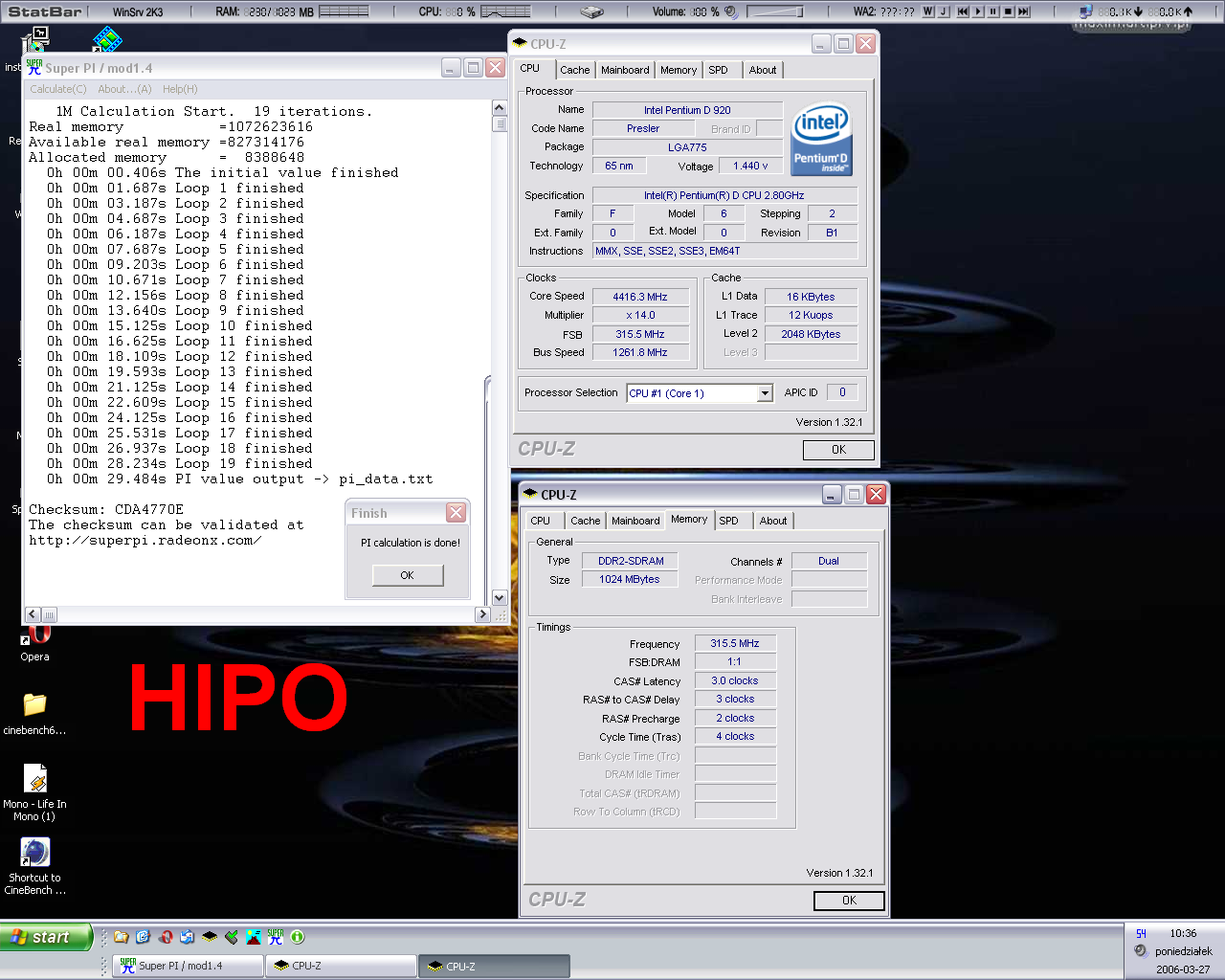This screenshot has height=980, width=1225.
Task: Close the Finish dialog
Action: [x=457, y=513]
